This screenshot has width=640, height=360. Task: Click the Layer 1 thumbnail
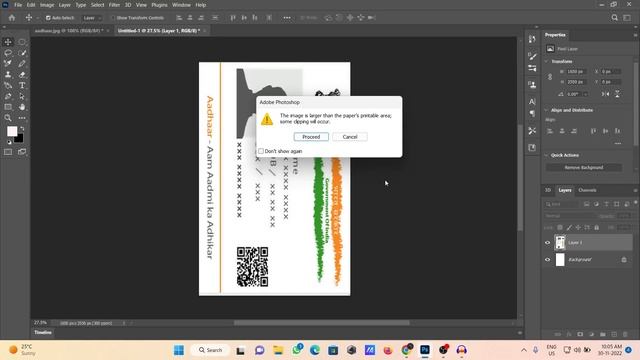560,242
